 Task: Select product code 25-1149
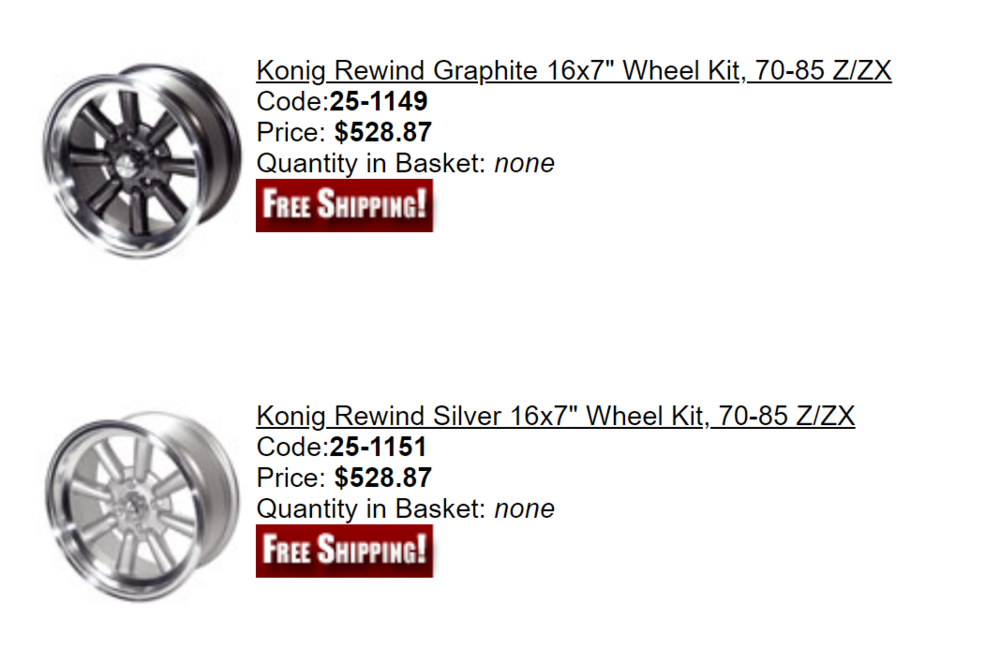[378, 101]
